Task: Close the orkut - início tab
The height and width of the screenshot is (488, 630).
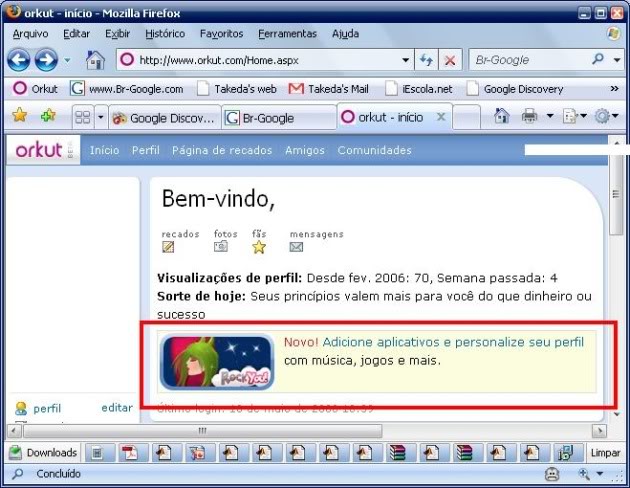Action: [x=441, y=117]
